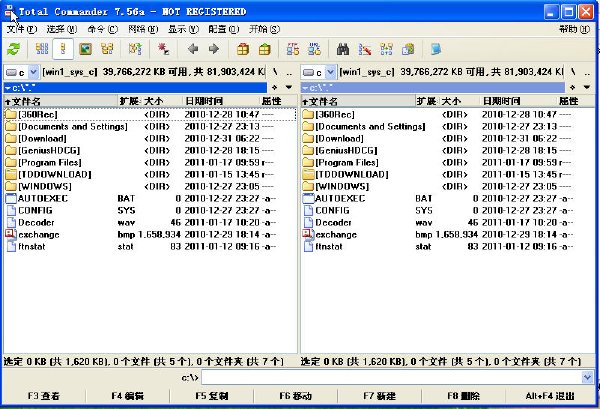
Task: Open the FTP new URL connection icon
Action: tap(315, 49)
